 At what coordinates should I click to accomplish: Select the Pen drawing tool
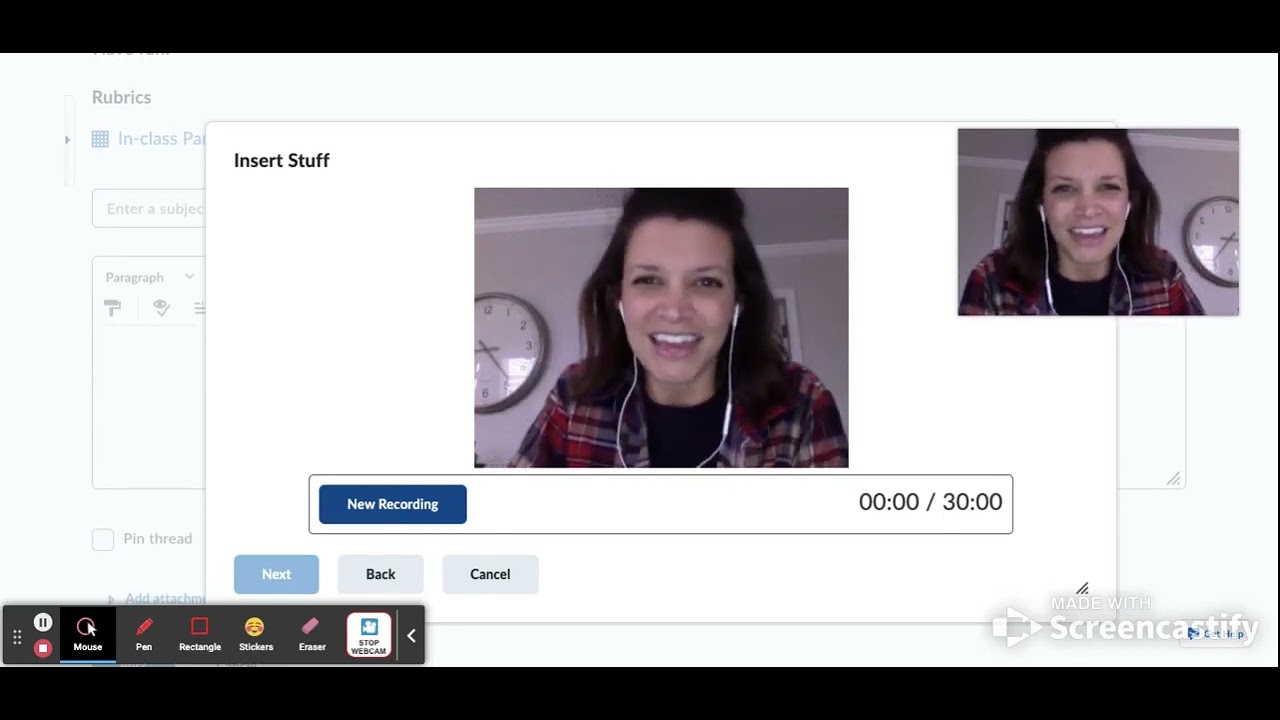[x=144, y=635]
